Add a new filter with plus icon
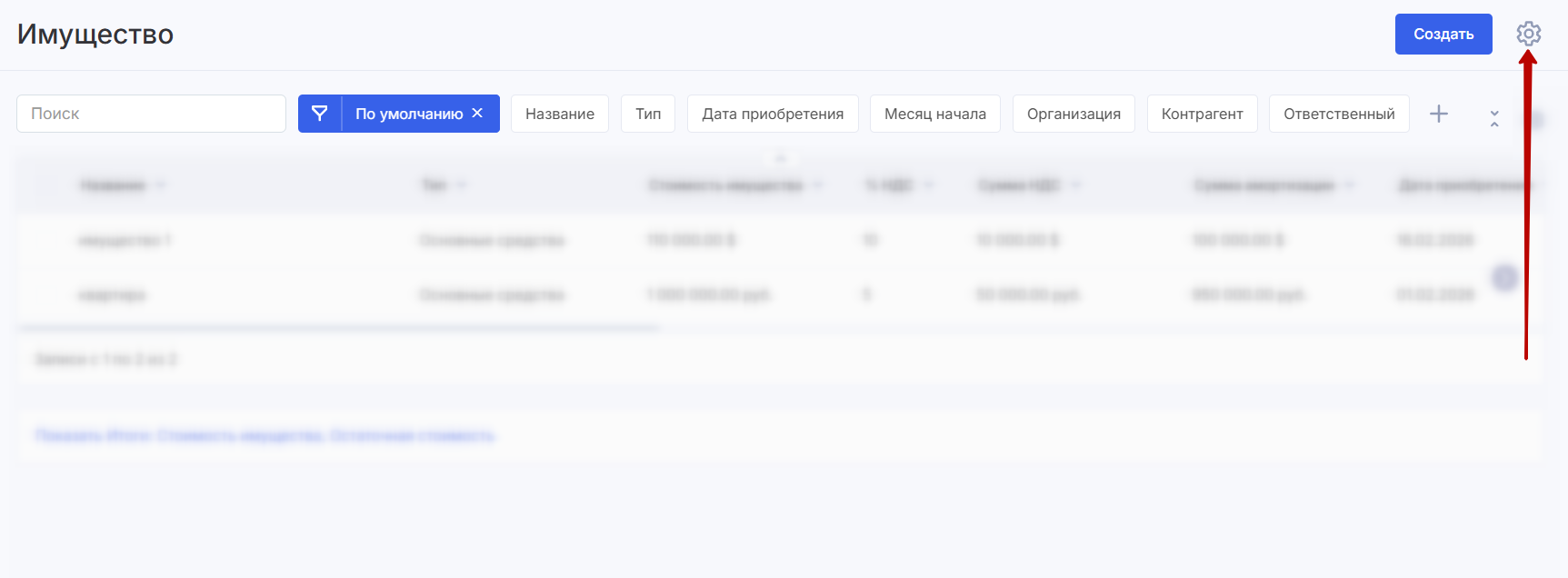1568x578 pixels. tap(1438, 114)
